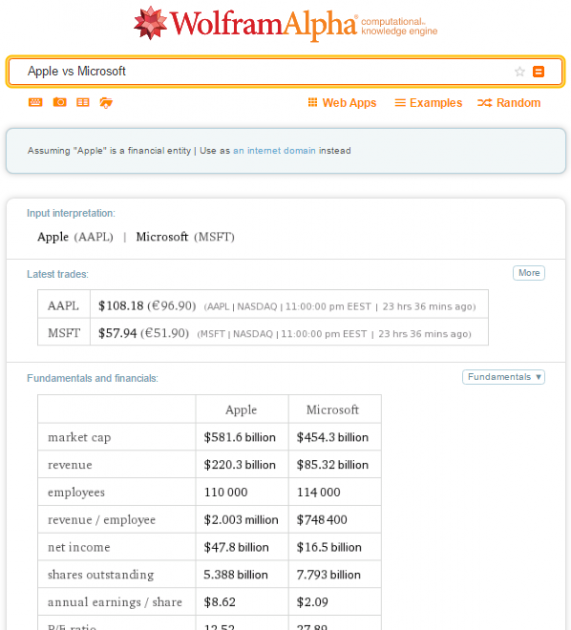571x630 pixels.
Task: Click the $2.003 million value
Action: 241,520
